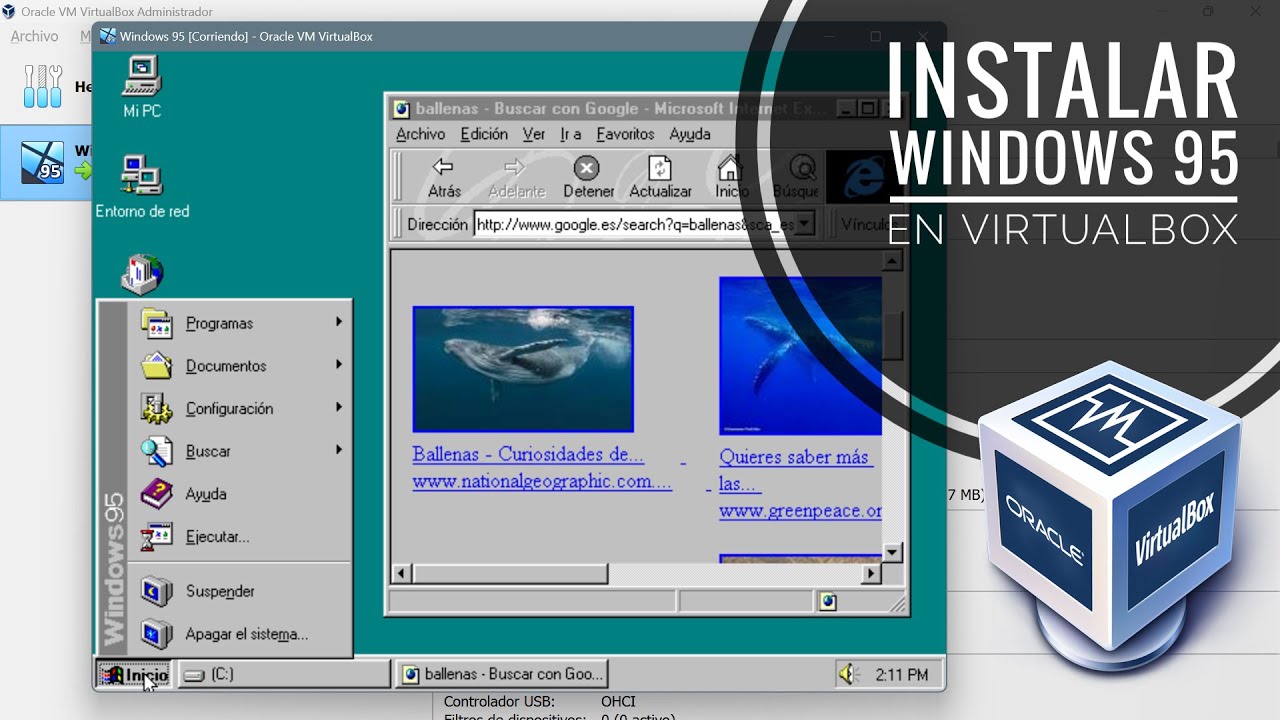The width and height of the screenshot is (1280, 720).
Task: Open Configuración in the Start menu
Action: 242,408
